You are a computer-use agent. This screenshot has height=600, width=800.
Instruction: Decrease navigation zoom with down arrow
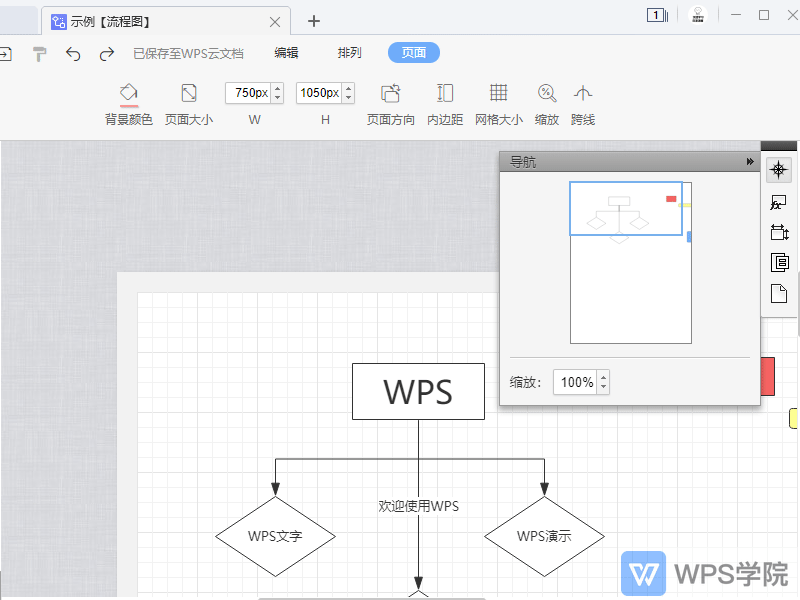[x=604, y=387]
